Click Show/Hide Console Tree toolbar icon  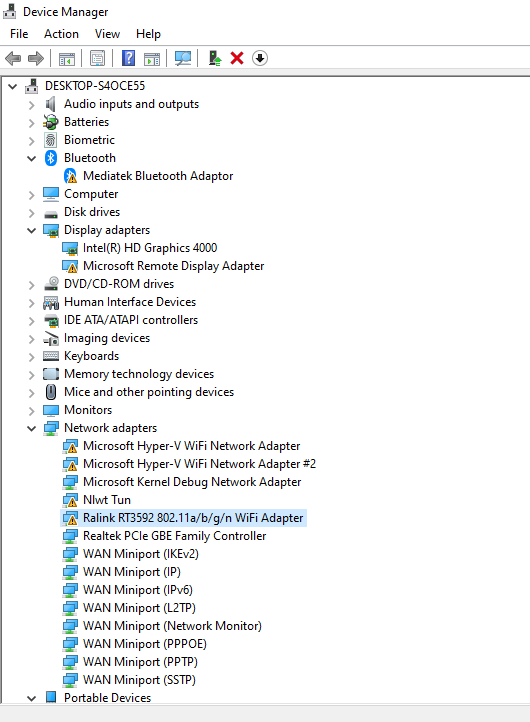[67, 58]
